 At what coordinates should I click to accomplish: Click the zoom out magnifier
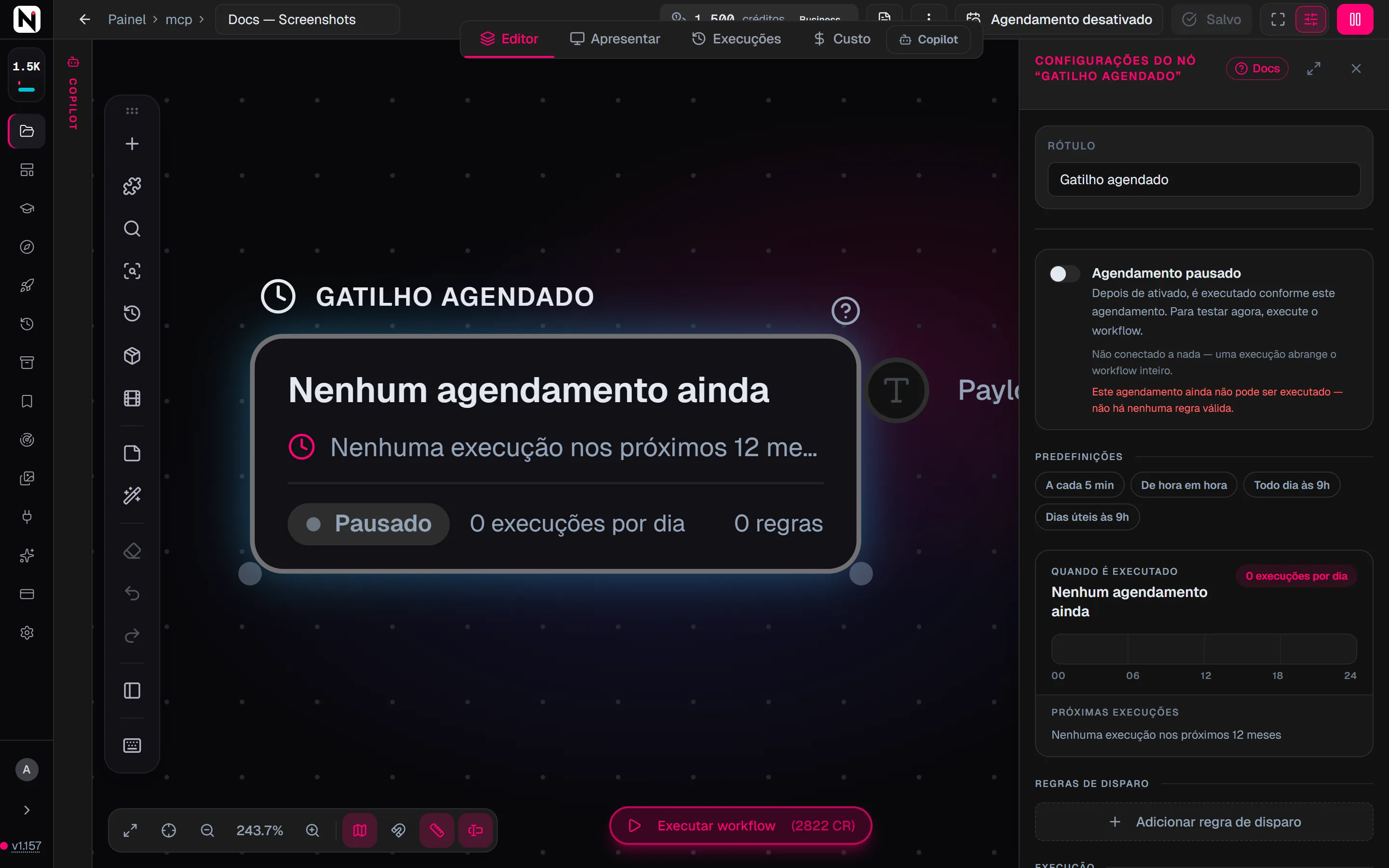click(x=207, y=830)
